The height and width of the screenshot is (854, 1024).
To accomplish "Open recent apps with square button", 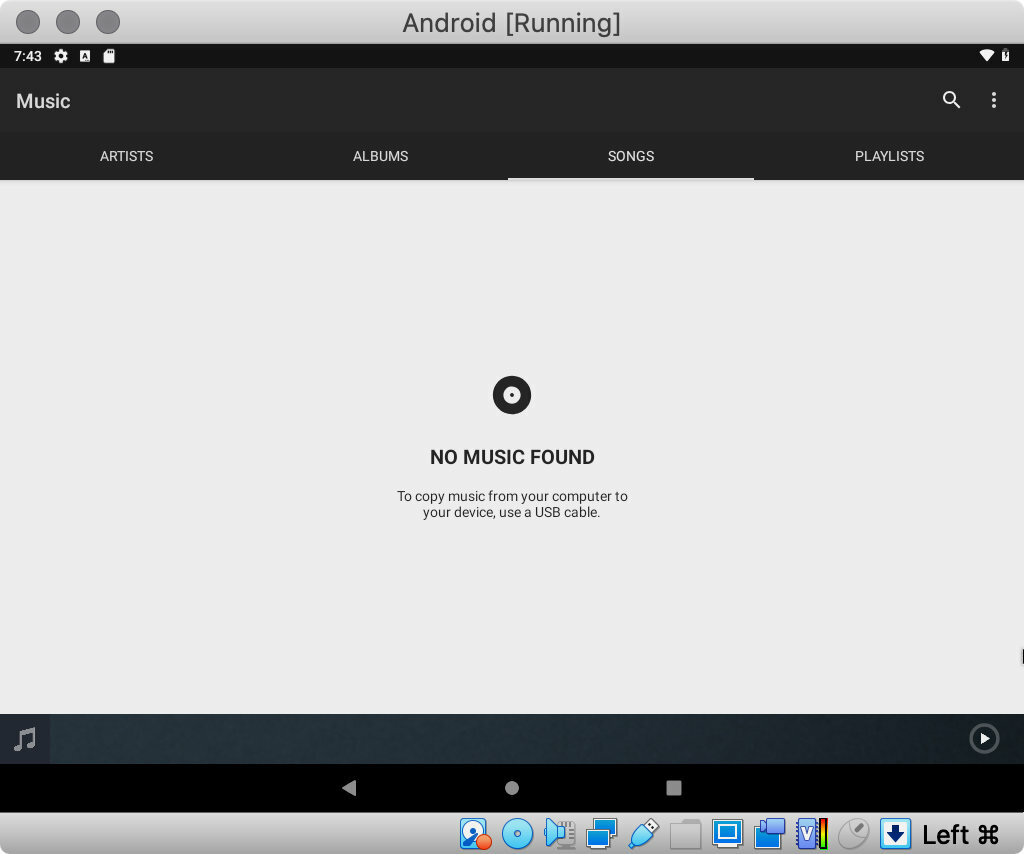I will point(674,788).
